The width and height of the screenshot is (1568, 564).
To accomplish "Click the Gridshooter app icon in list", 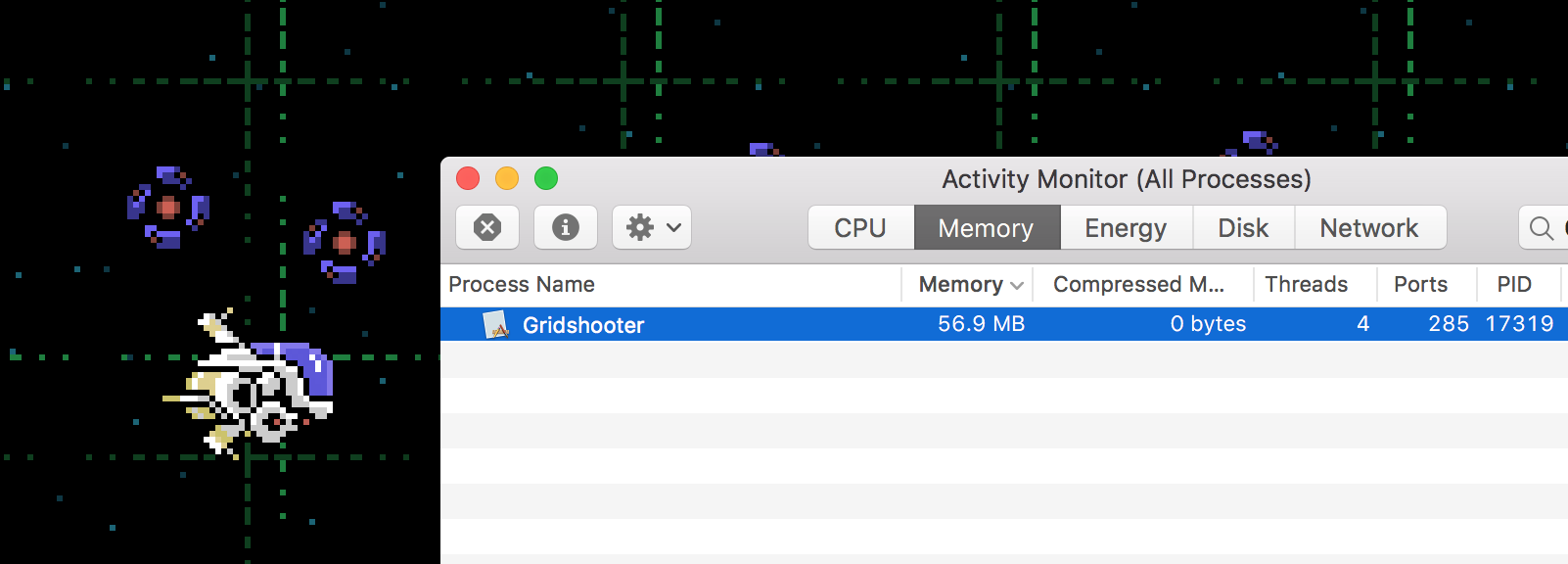I will coord(497,324).
